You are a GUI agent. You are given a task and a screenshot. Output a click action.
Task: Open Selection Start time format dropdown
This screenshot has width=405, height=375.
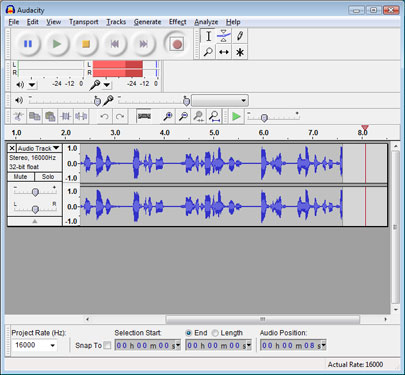[178, 345]
